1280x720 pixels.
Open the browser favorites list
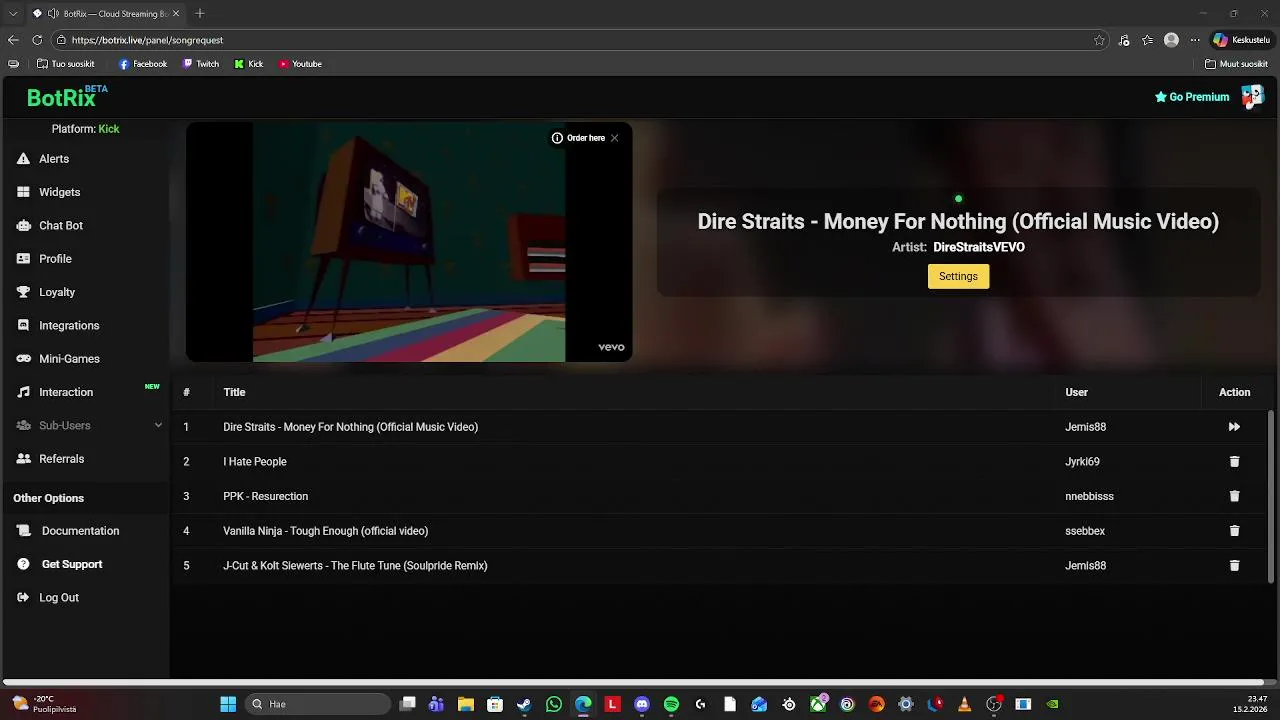point(1147,40)
